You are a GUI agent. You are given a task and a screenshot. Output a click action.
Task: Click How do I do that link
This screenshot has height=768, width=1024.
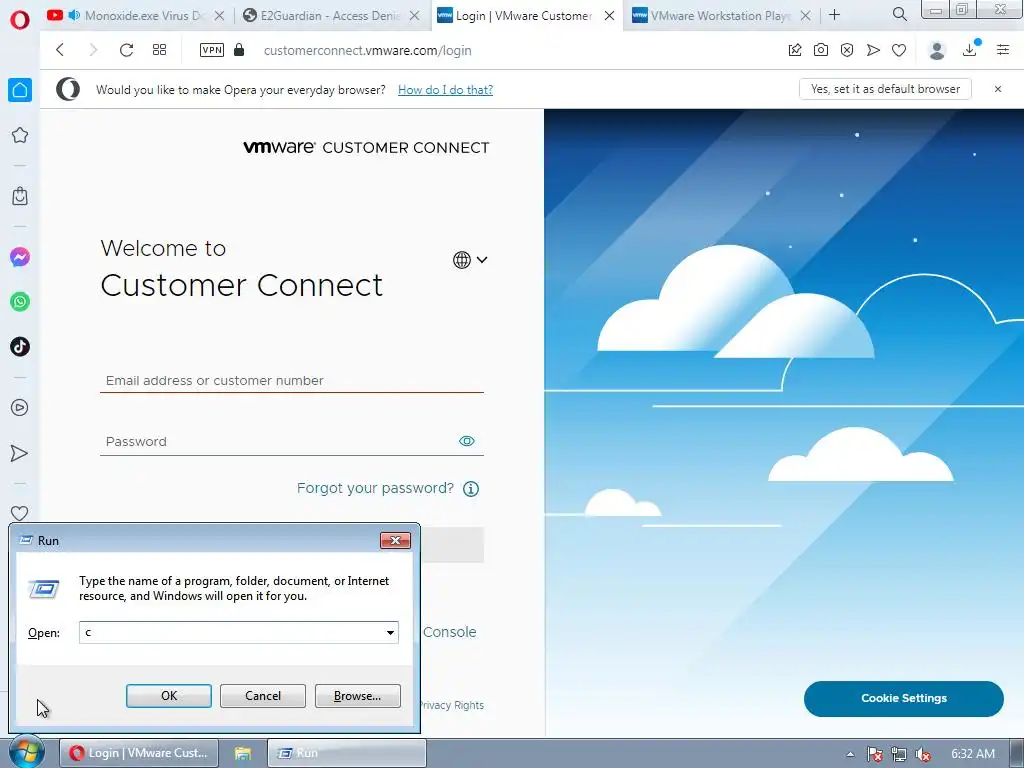(445, 89)
